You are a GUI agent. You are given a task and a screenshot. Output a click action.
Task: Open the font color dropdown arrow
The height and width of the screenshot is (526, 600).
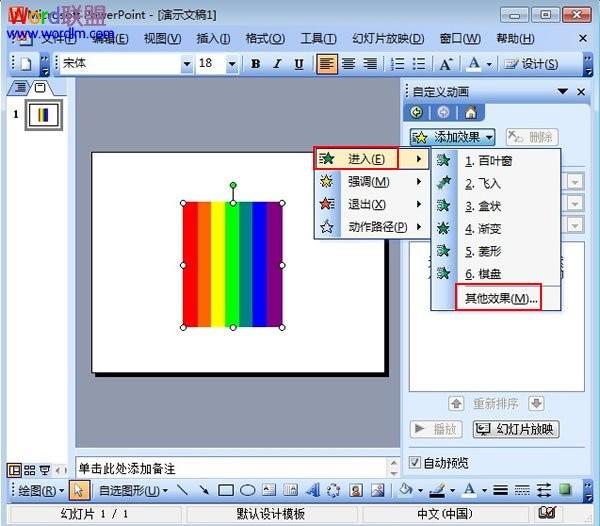pos(489,64)
